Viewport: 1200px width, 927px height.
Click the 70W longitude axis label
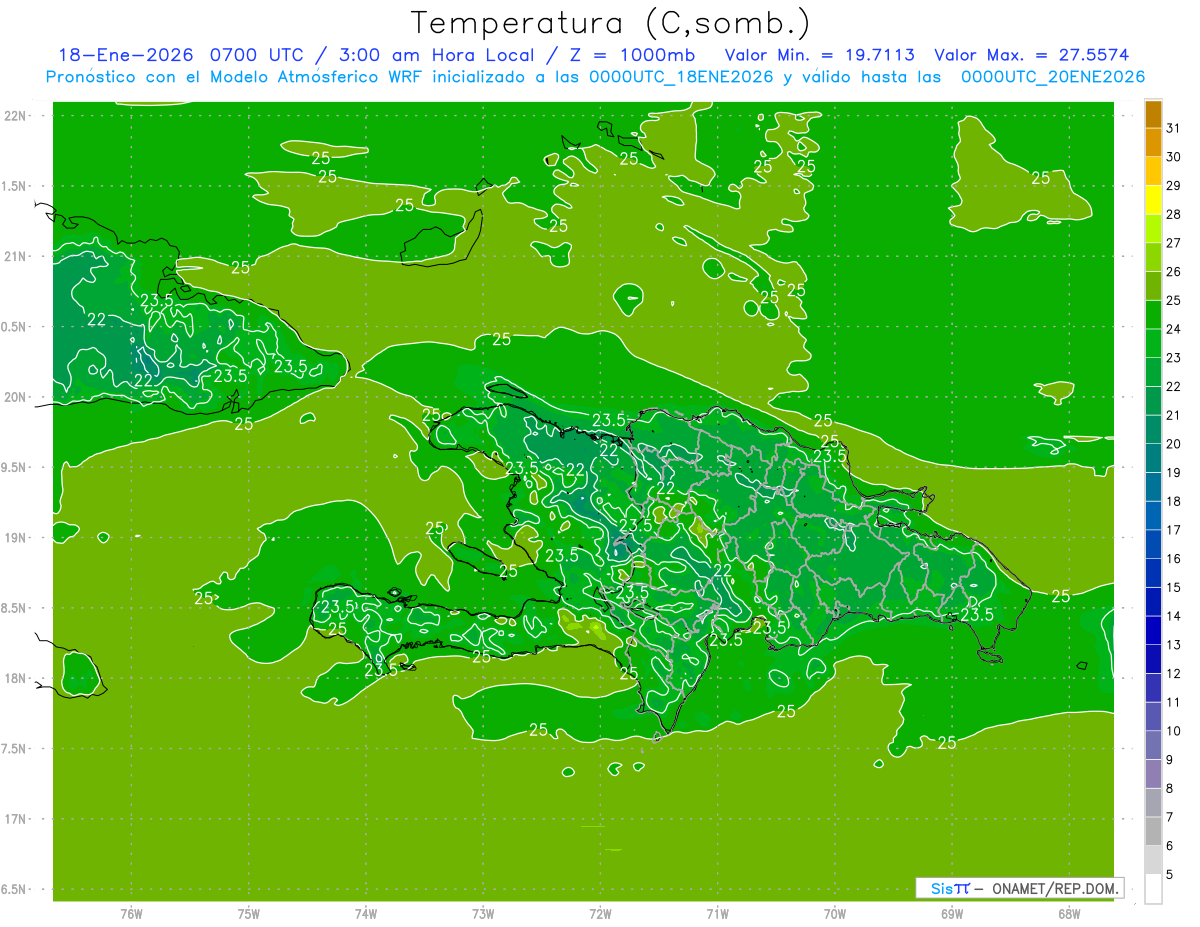(834, 913)
